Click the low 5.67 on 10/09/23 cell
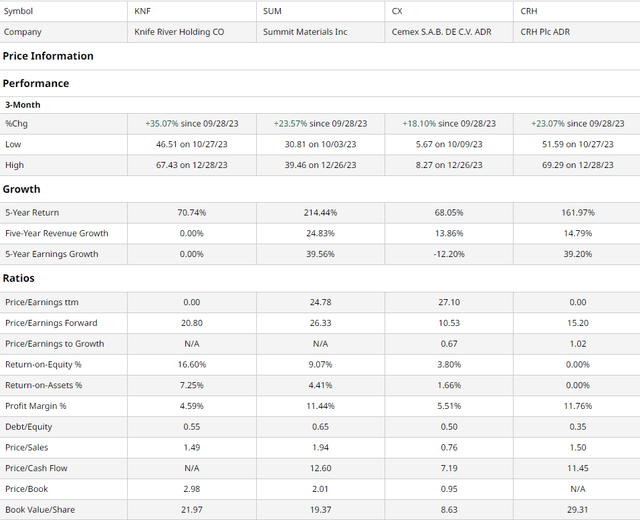This screenshot has height=520, width=640. click(449, 144)
